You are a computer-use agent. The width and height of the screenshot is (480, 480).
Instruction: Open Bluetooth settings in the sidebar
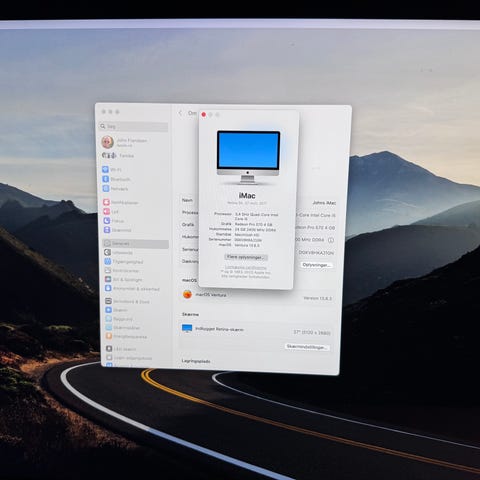click(116, 179)
